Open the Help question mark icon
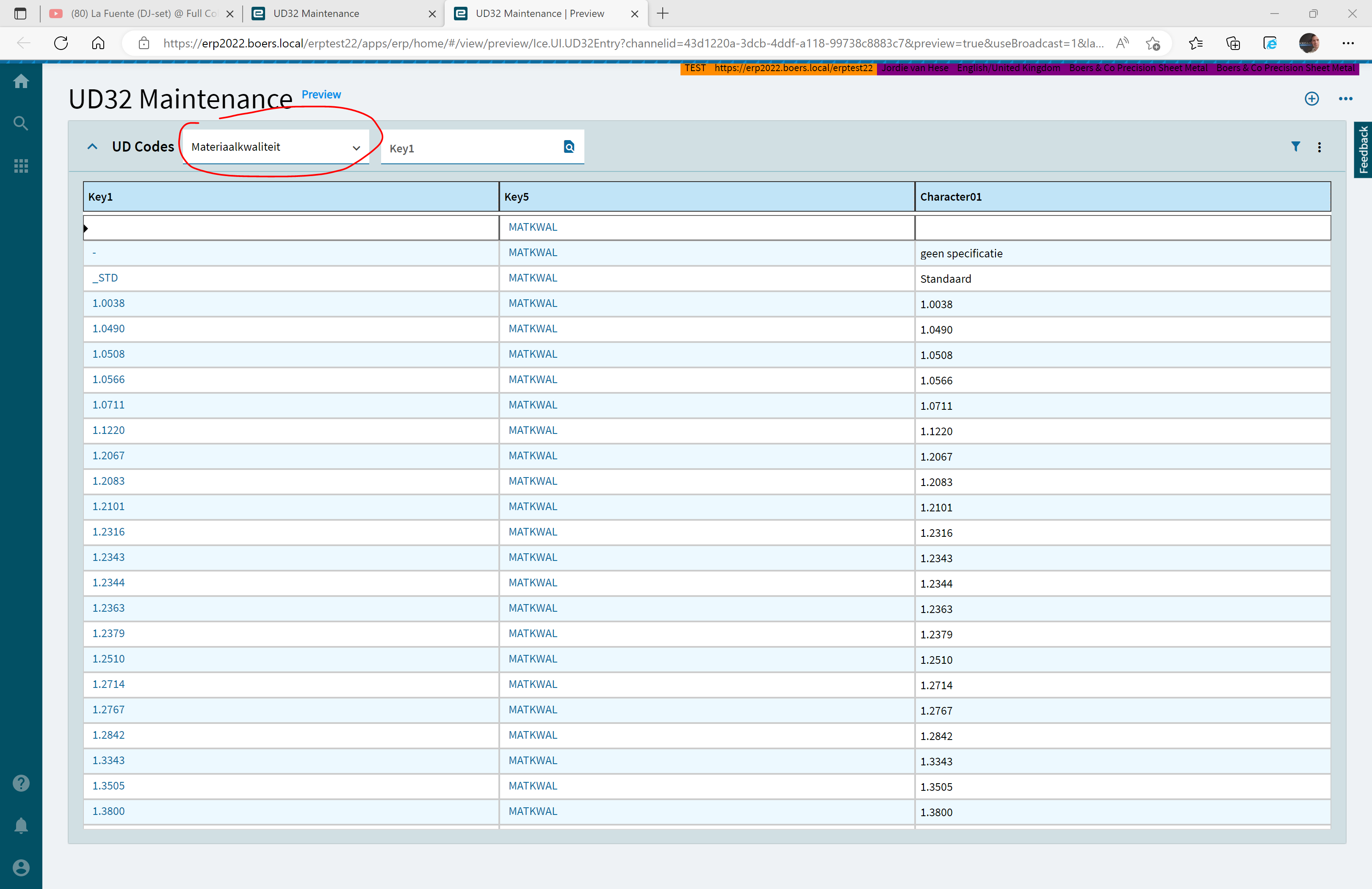 point(21,783)
